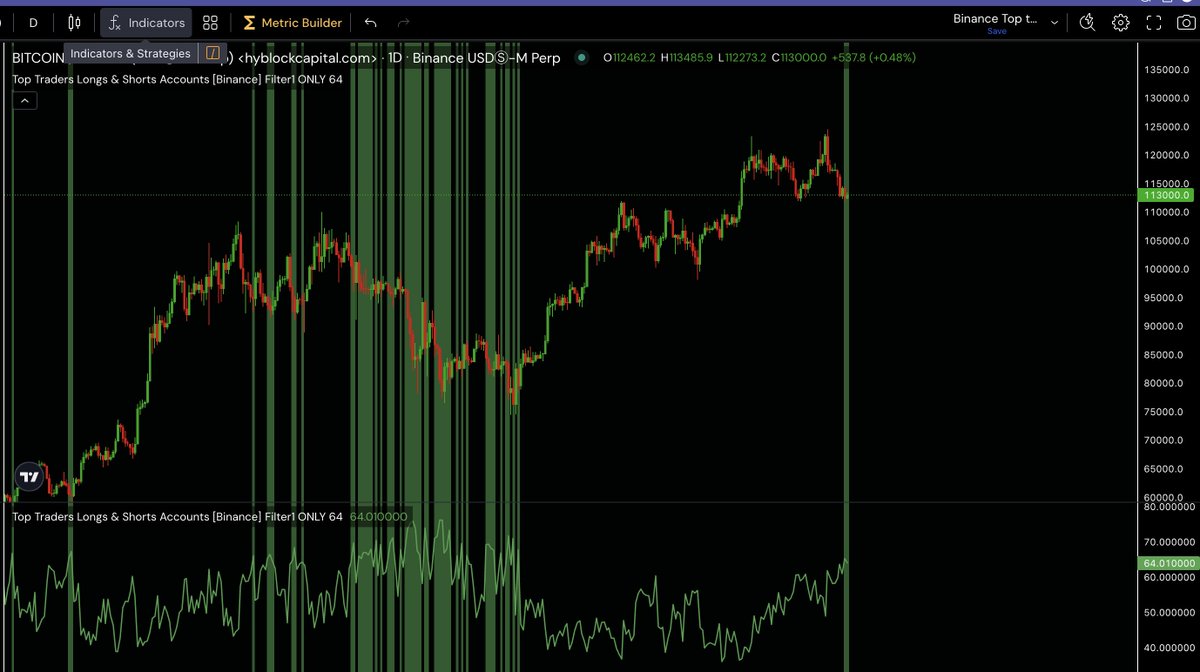The height and width of the screenshot is (672, 1200).
Task: Open chart settings gear
Action: click(1121, 22)
